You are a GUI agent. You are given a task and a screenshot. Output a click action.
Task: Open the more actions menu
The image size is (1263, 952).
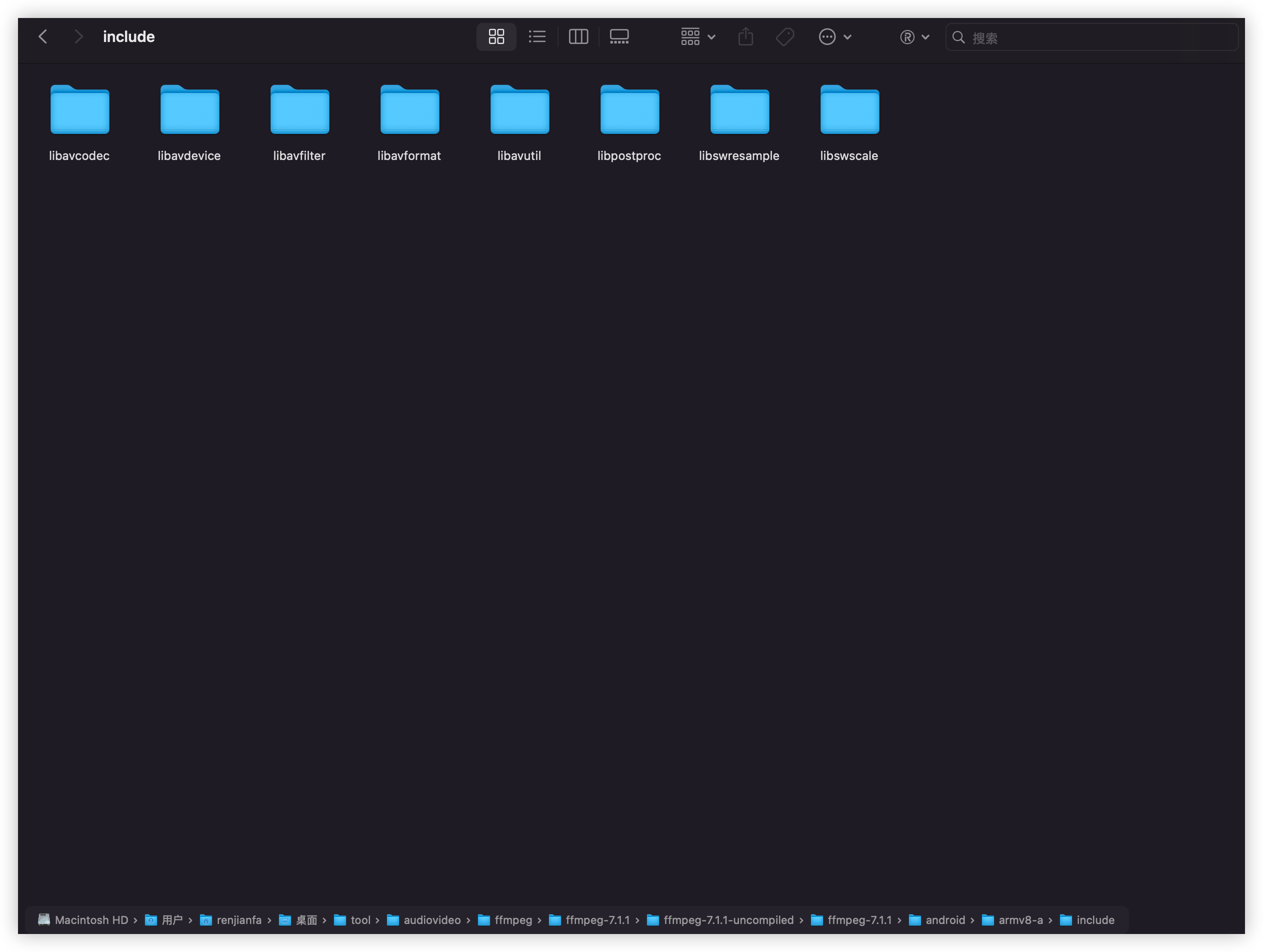[834, 37]
